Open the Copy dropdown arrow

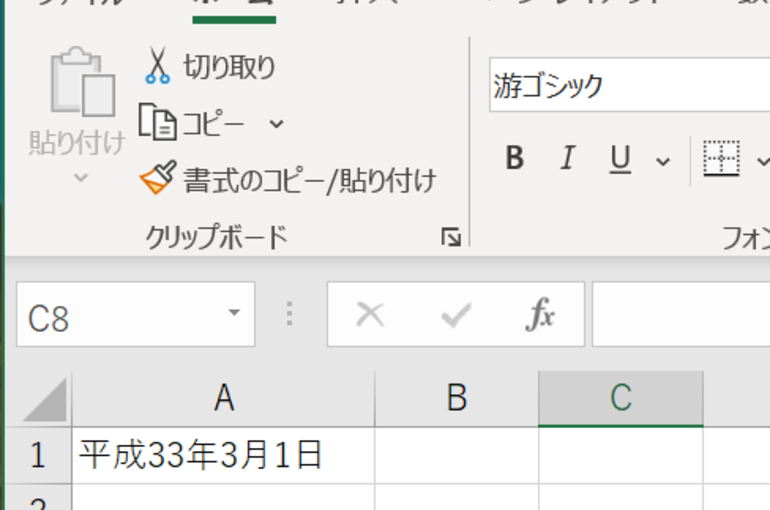point(276,124)
